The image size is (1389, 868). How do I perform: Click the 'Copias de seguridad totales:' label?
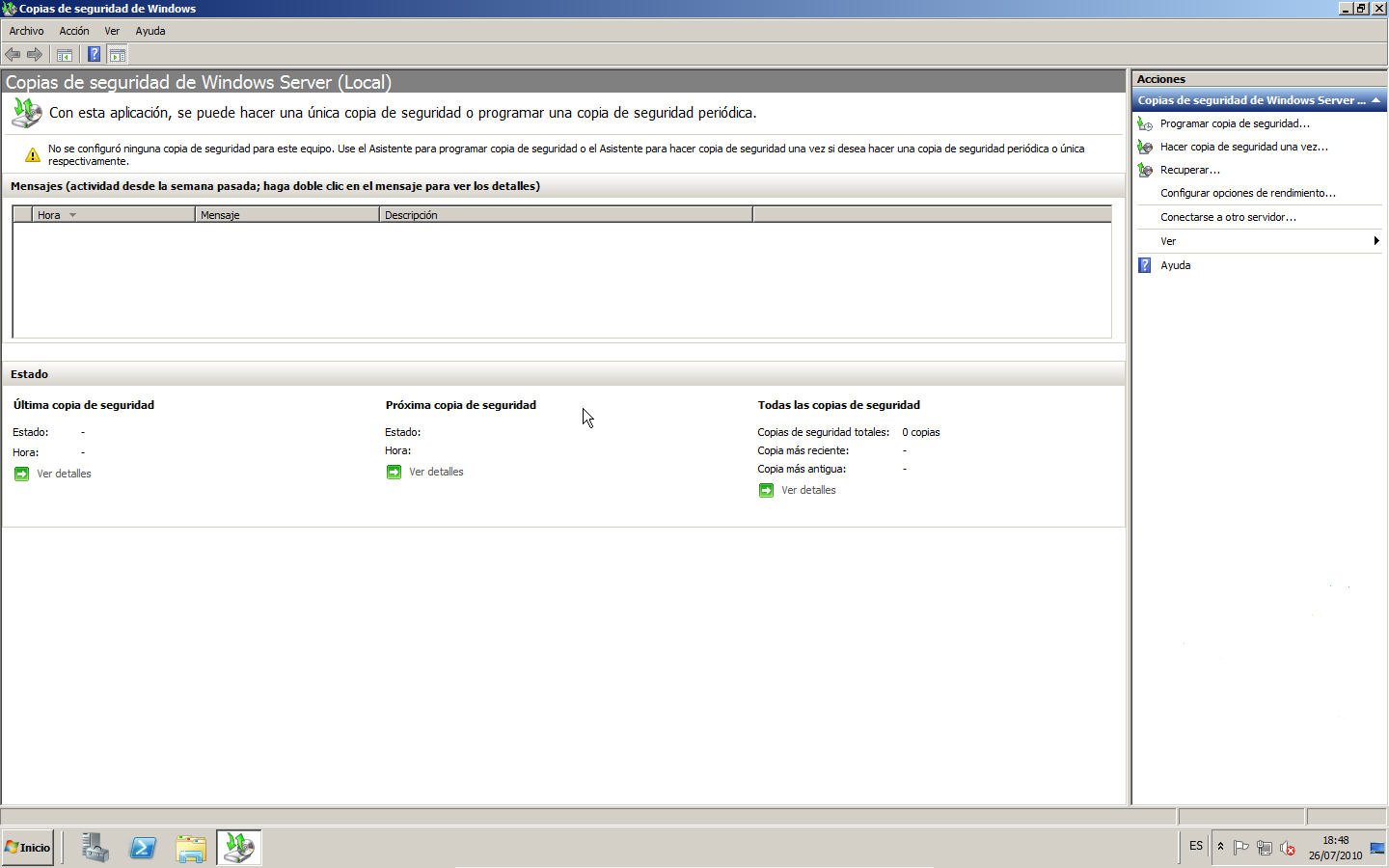(824, 432)
